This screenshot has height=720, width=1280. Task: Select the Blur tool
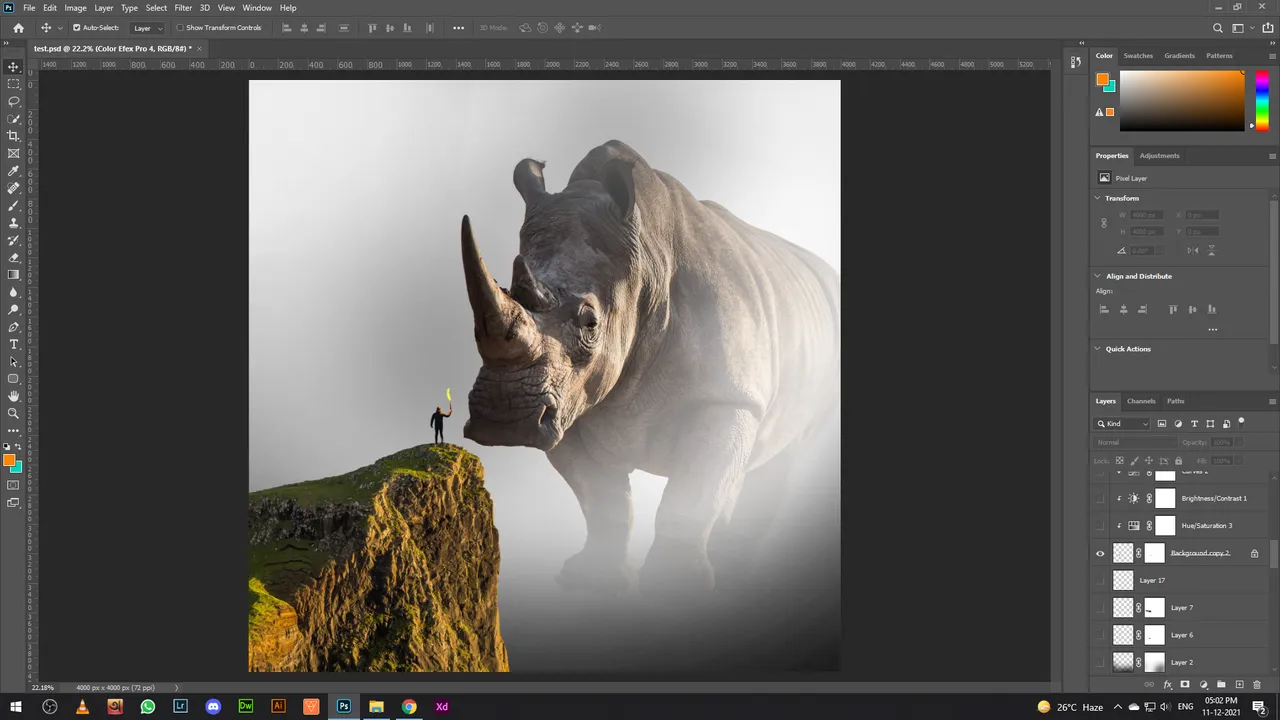pyautogui.click(x=13, y=292)
